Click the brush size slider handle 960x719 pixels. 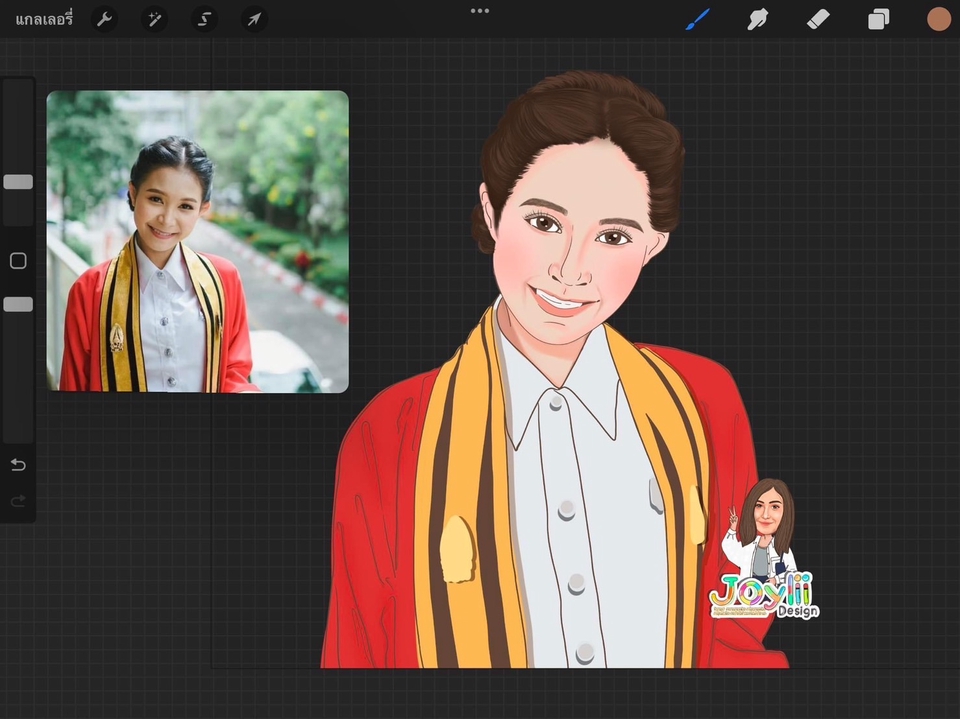[18, 182]
